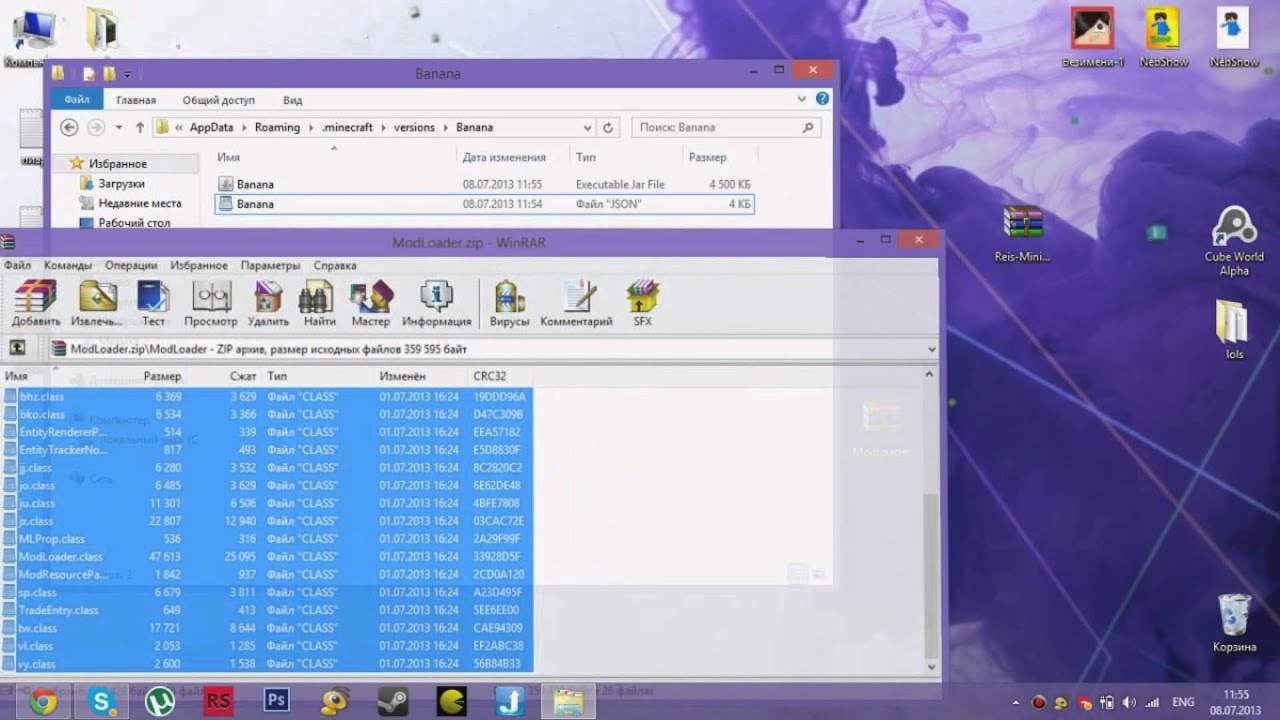Refresh the Banana folder view
Image resolution: width=1280 pixels, height=720 pixels.
click(608, 128)
